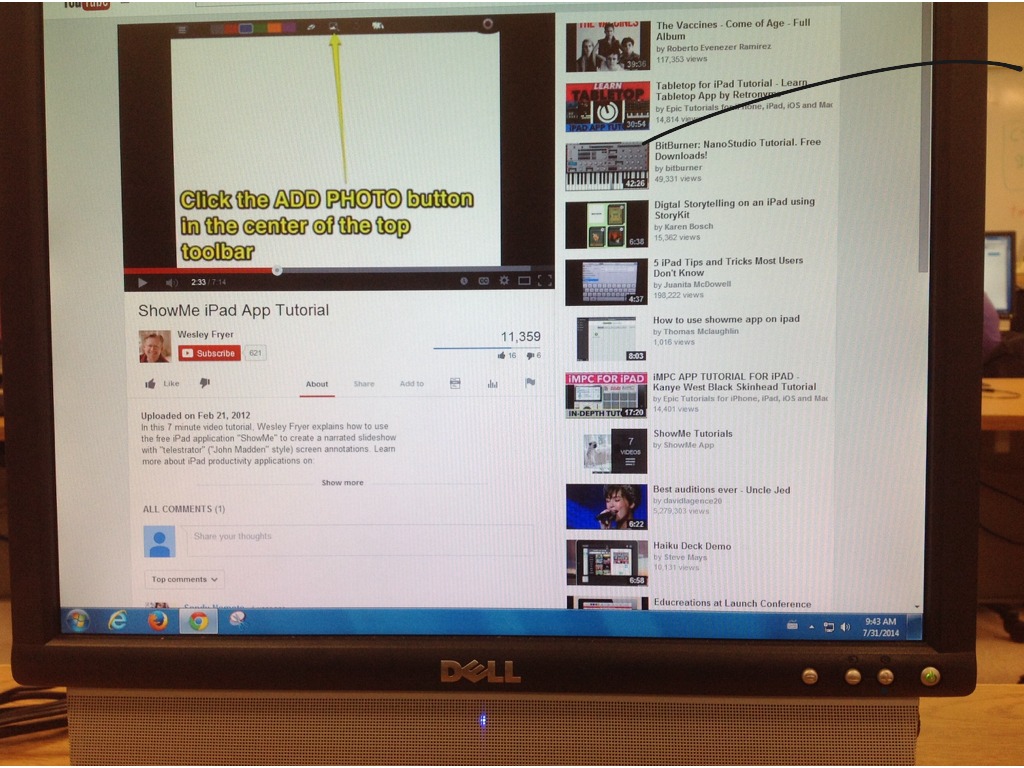Open the Add to tab
The height and width of the screenshot is (768, 1024).
pos(411,384)
